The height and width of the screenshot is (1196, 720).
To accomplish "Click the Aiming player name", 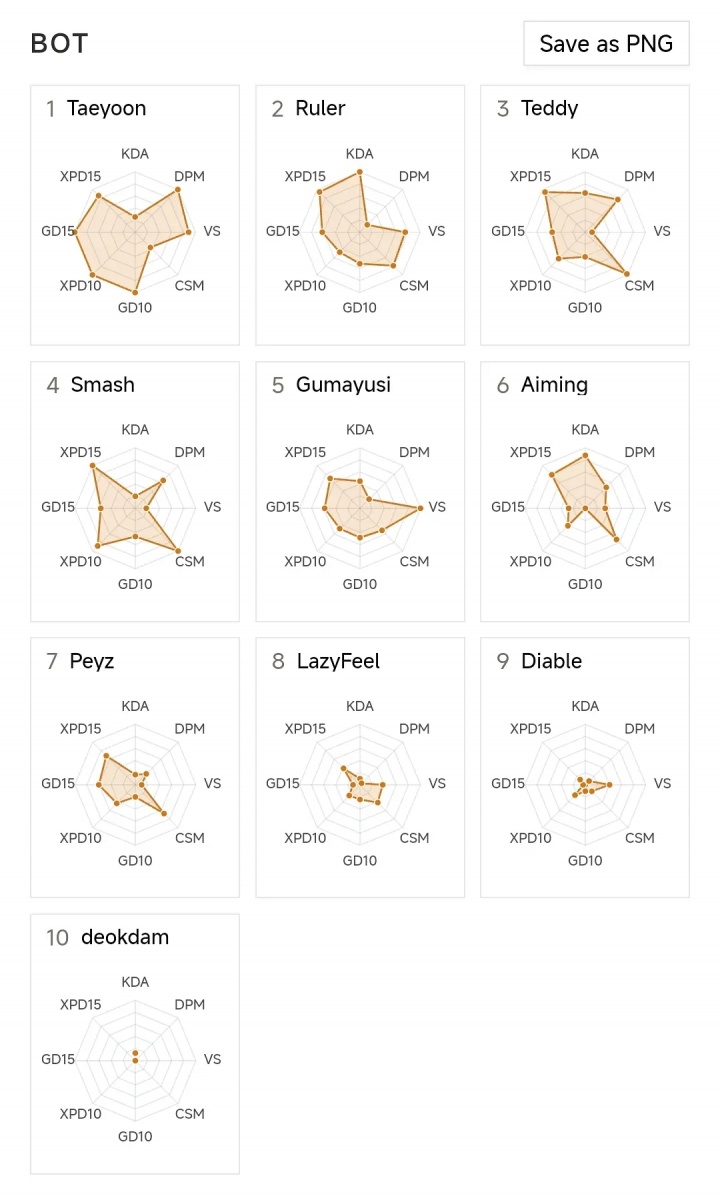I will click(554, 385).
